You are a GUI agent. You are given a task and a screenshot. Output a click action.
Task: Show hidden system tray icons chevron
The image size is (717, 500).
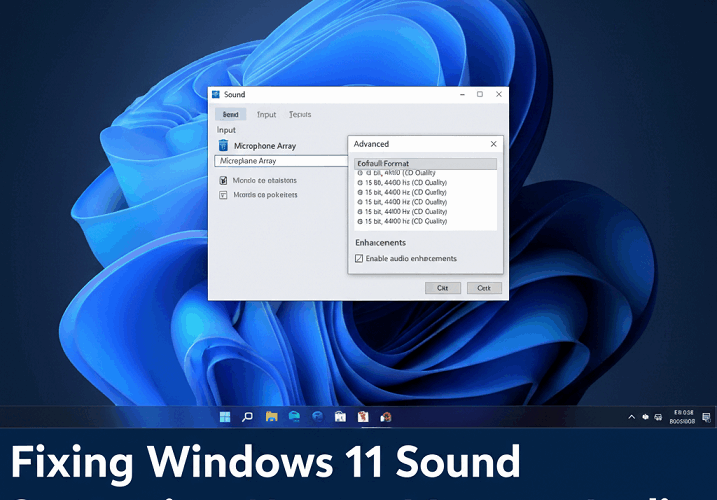coord(631,417)
